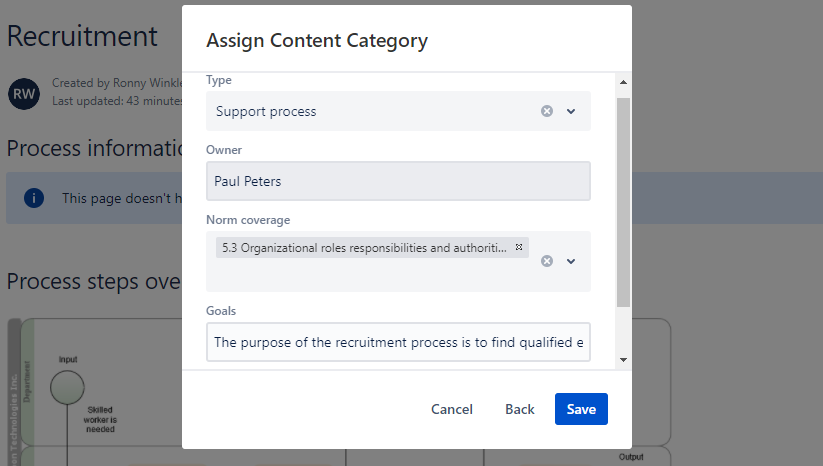Click the RW user avatar
The image size is (823, 466).
point(23,94)
